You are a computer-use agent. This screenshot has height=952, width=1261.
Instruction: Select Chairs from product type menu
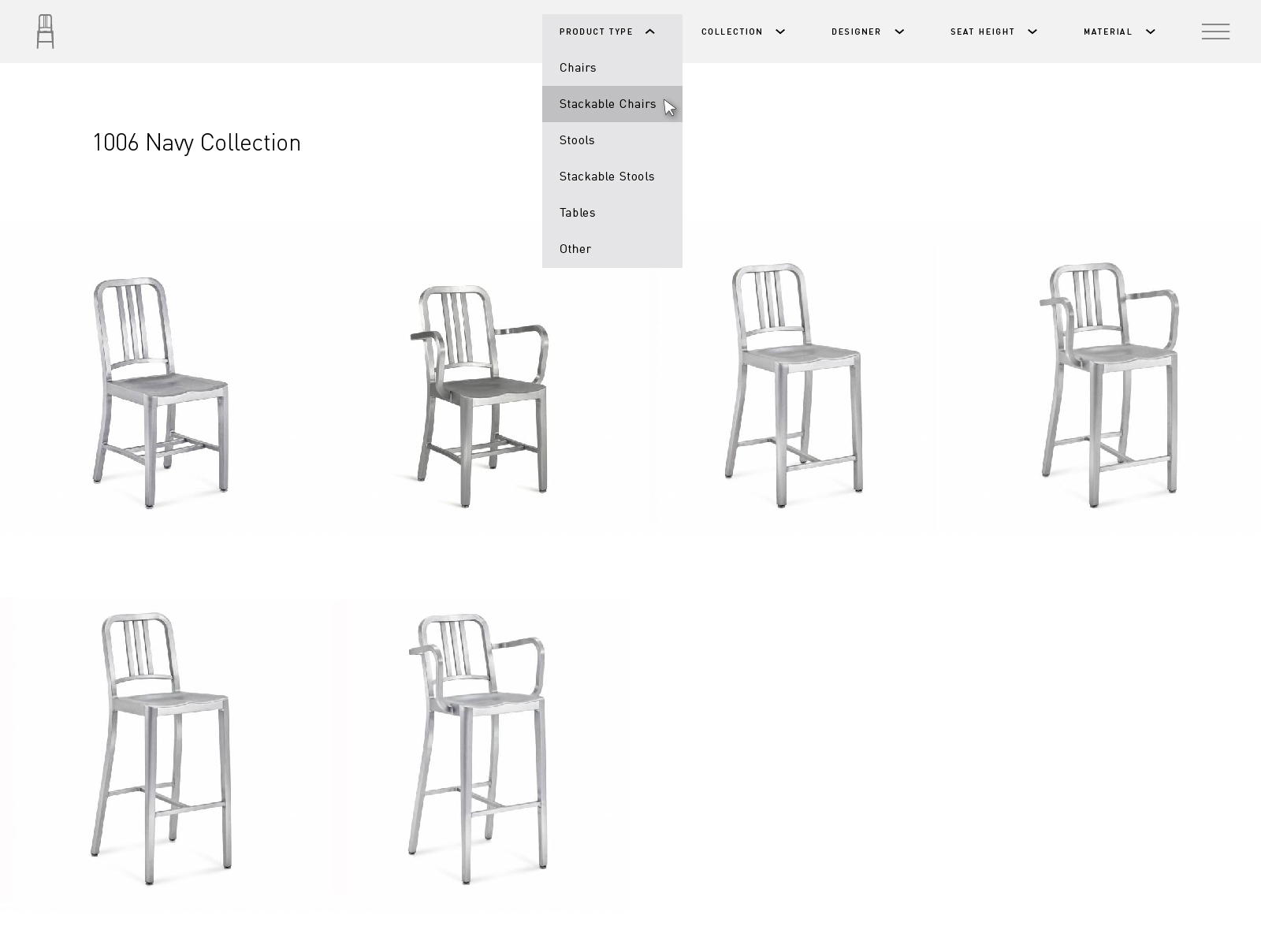[612, 68]
